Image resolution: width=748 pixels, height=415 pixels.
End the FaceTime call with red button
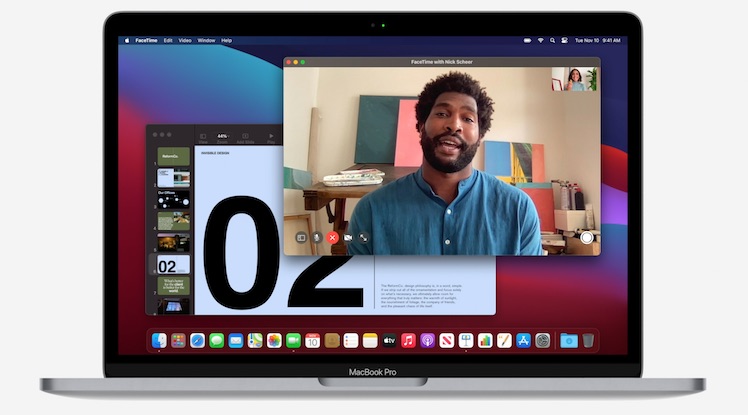coord(332,238)
